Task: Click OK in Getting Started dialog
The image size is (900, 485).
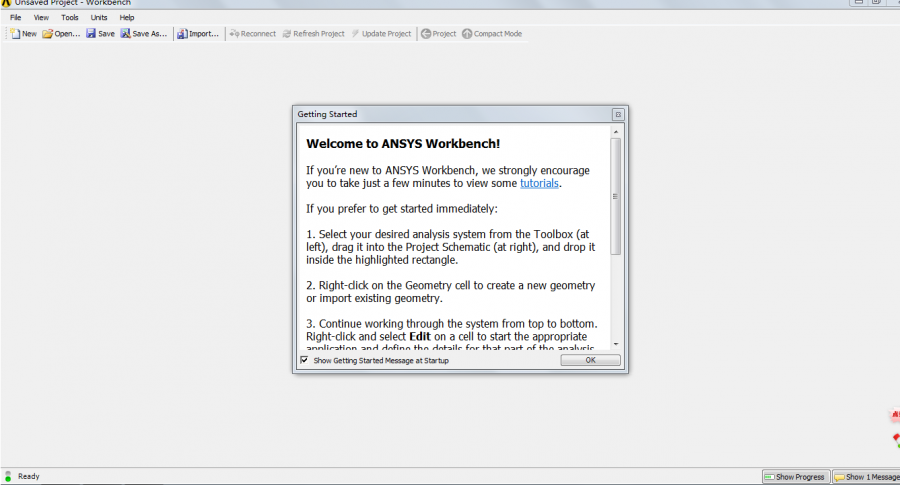Action: [590, 360]
